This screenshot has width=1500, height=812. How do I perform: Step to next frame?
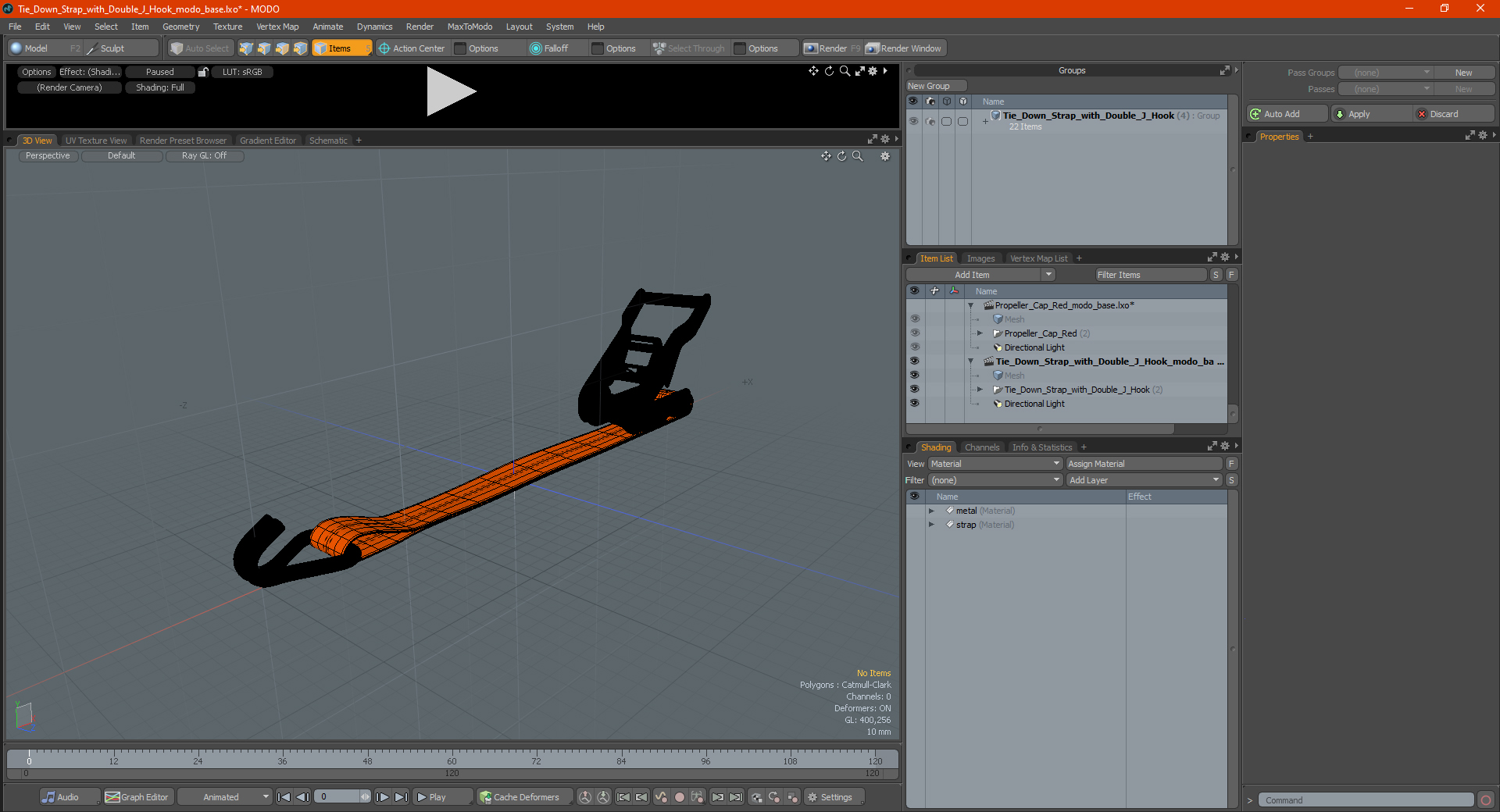[382, 797]
